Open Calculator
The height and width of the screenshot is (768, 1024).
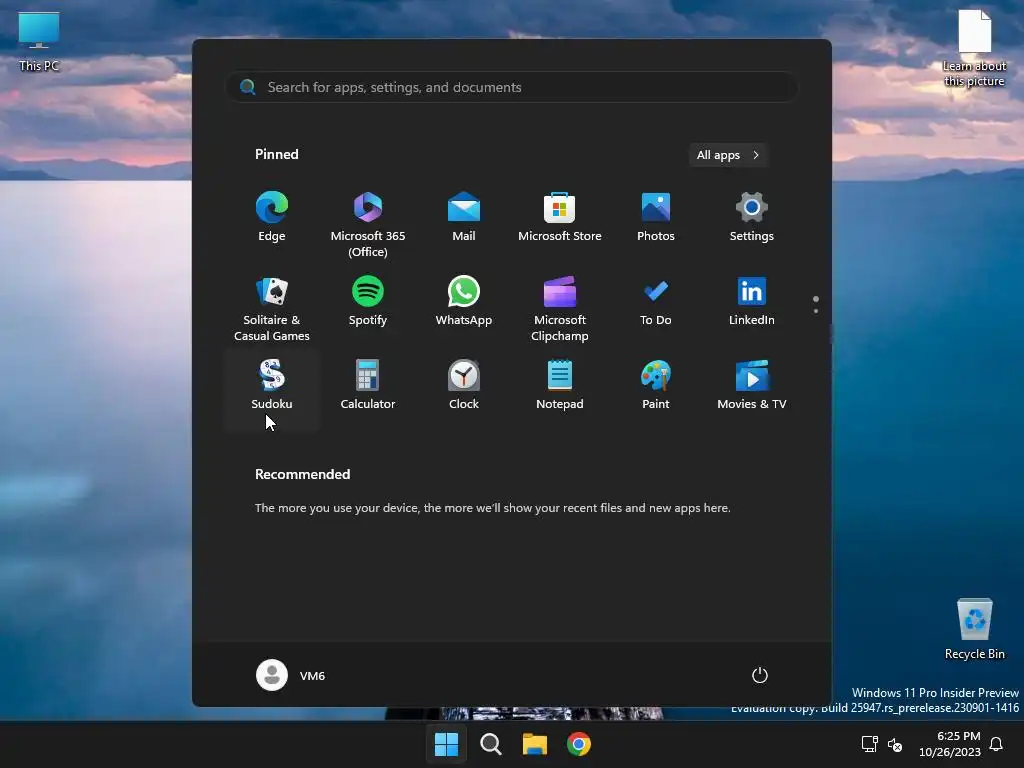(368, 386)
